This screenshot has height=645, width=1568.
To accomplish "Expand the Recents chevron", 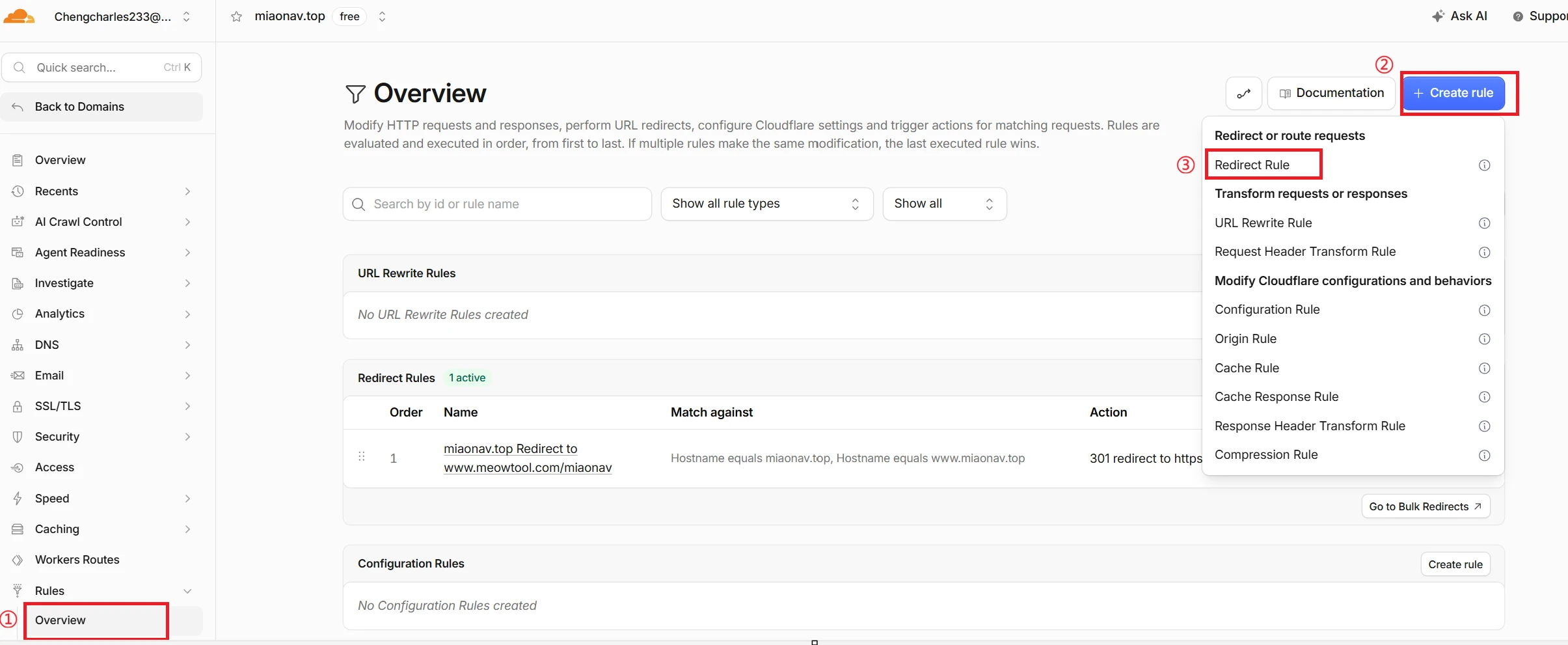I will point(187,191).
